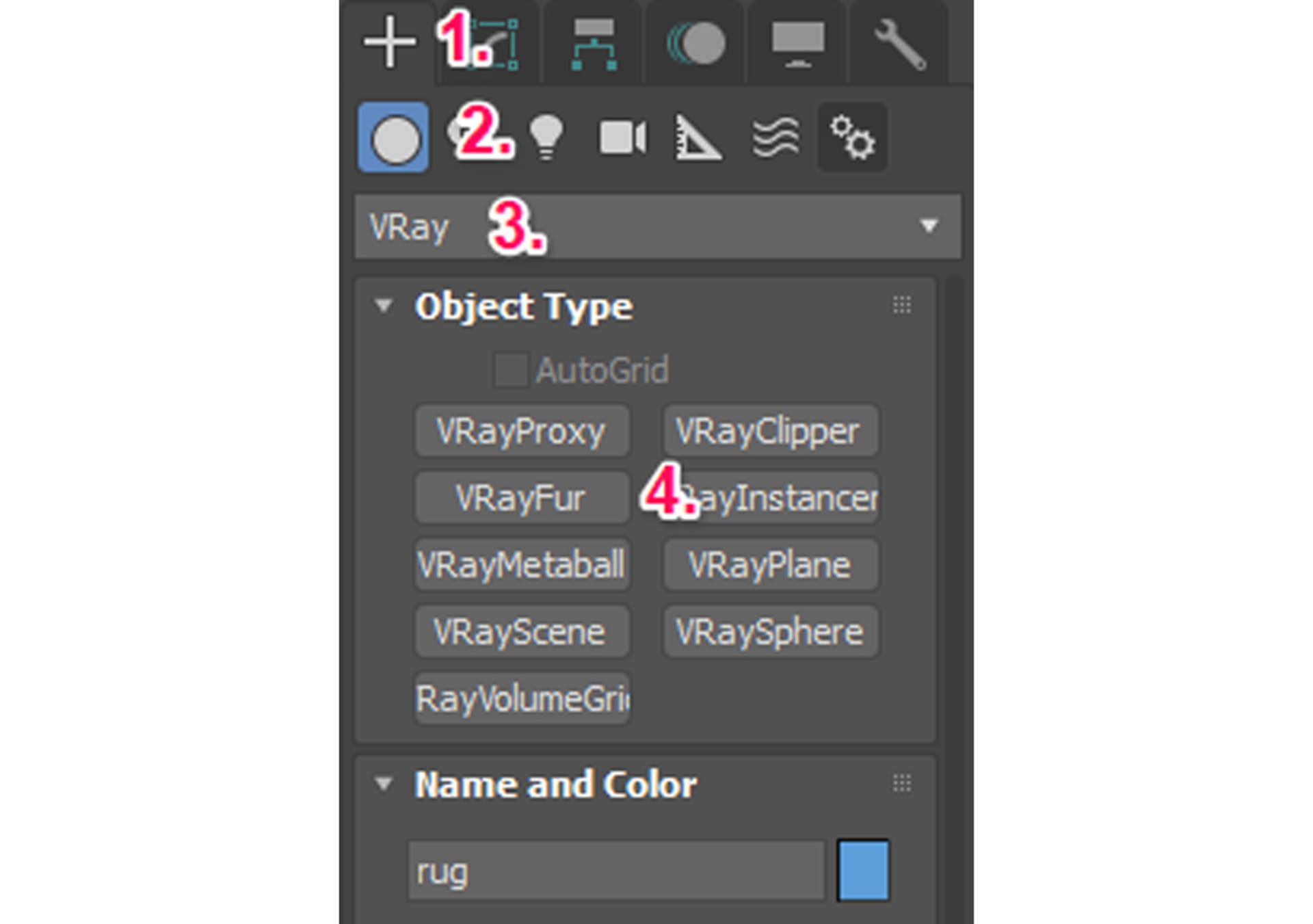Image resolution: width=1313 pixels, height=924 pixels.
Task: Click the command panel vertical scrollbar
Action: pyautogui.click(x=955, y=599)
